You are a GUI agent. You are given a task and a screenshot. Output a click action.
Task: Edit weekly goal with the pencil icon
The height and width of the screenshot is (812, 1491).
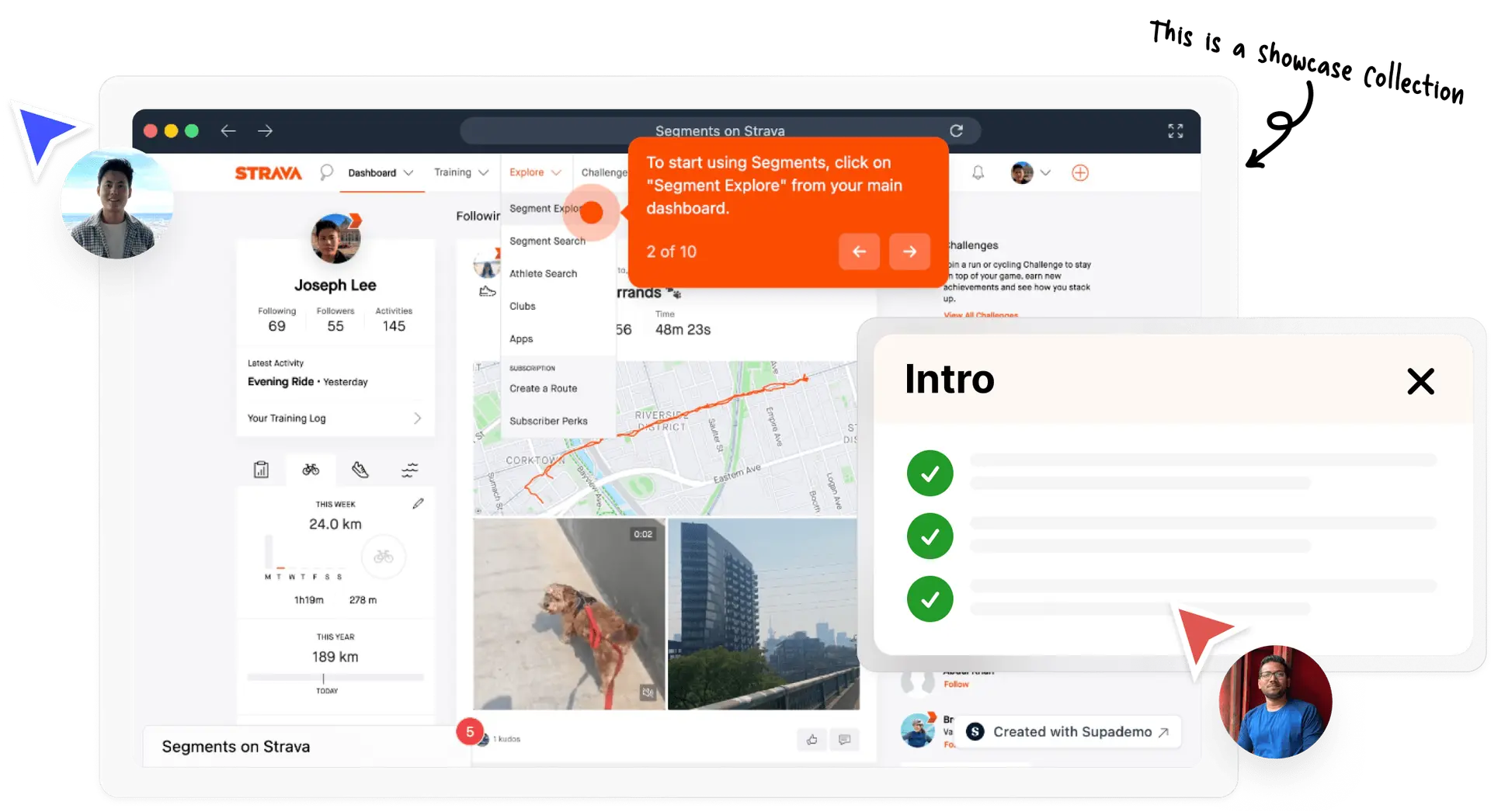click(418, 504)
